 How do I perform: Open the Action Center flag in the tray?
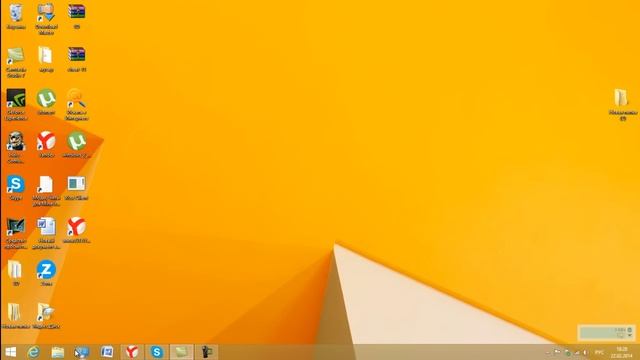click(557, 352)
